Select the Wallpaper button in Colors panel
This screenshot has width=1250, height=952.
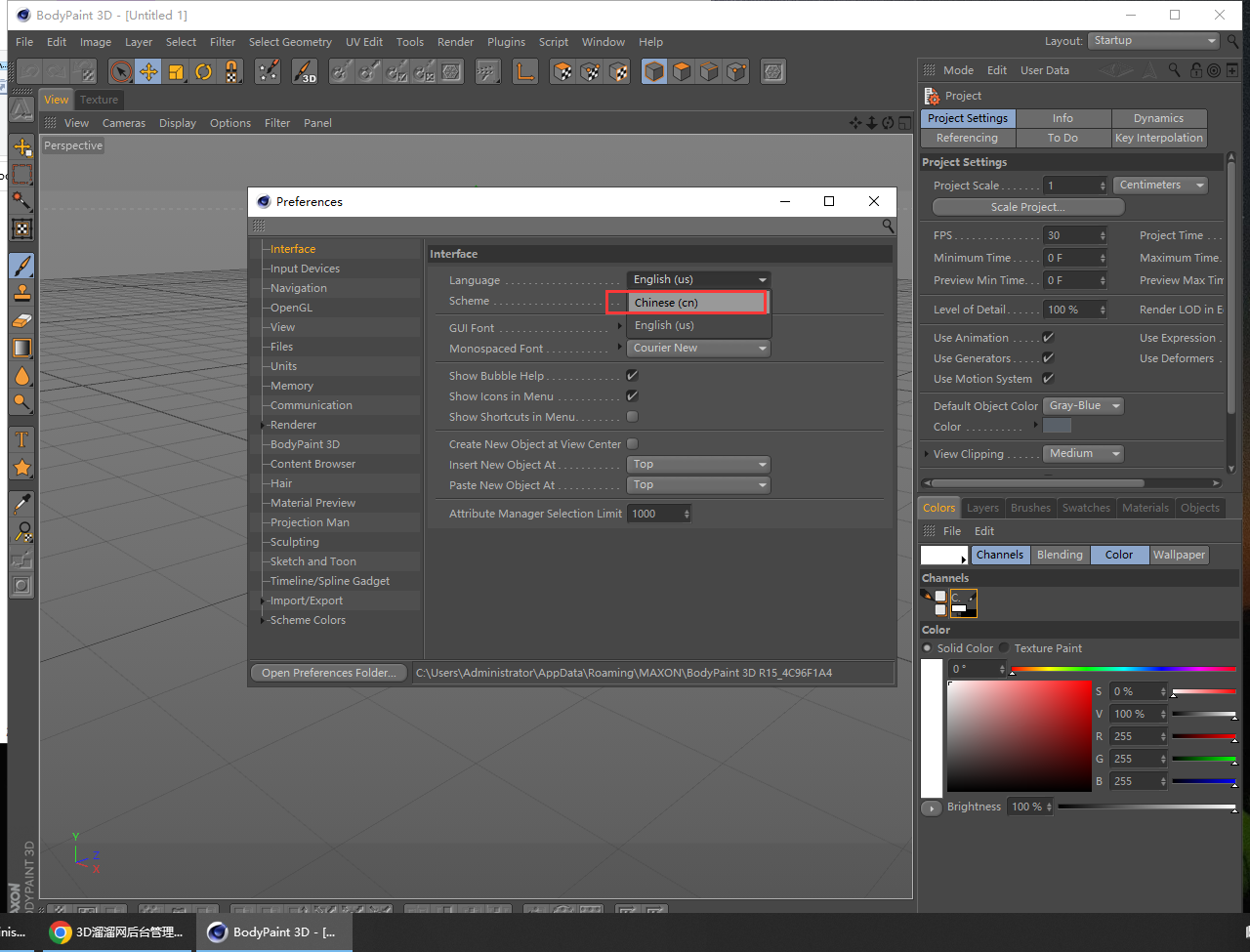(1179, 555)
